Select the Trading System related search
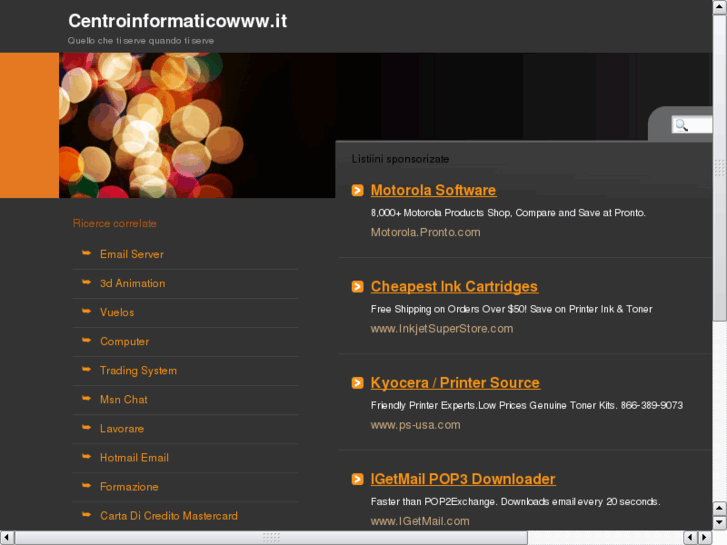 (x=138, y=371)
